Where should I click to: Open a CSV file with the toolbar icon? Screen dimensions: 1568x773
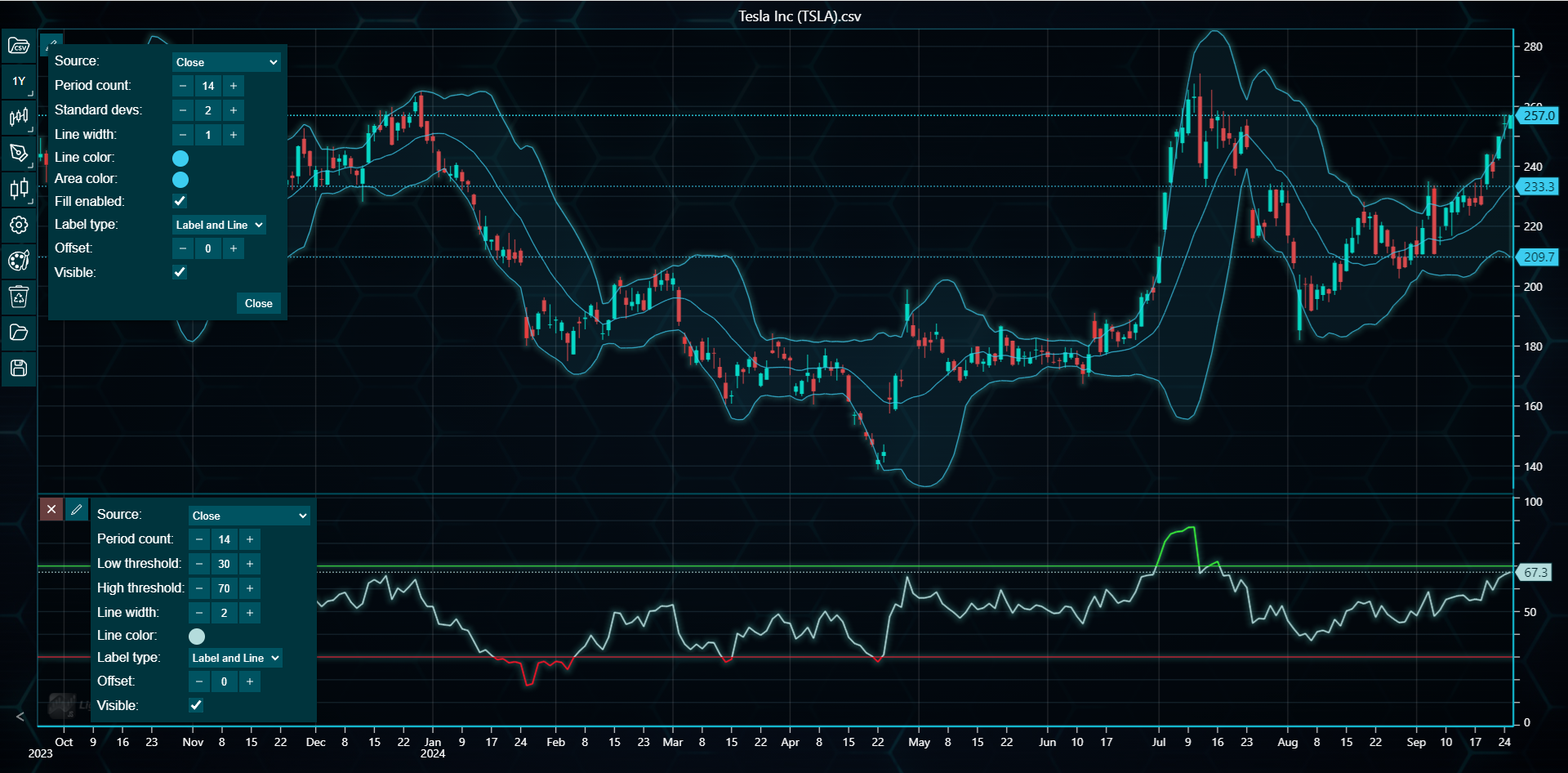[19, 46]
